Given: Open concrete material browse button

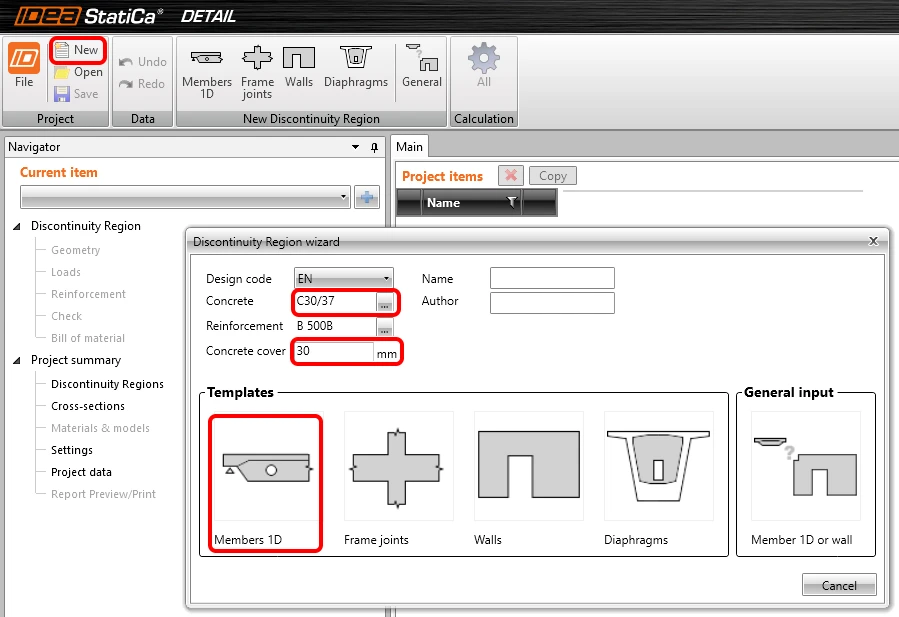Looking at the screenshot, I should [385, 303].
